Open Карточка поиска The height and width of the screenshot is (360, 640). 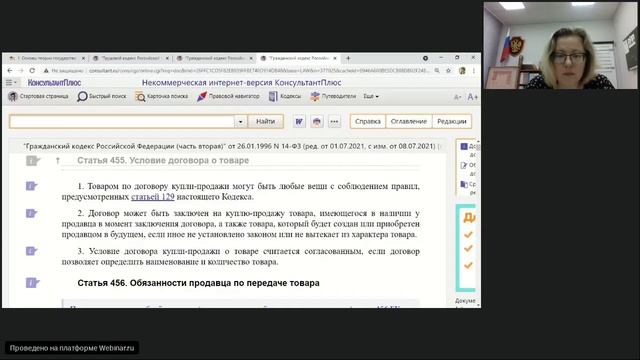point(162,96)
